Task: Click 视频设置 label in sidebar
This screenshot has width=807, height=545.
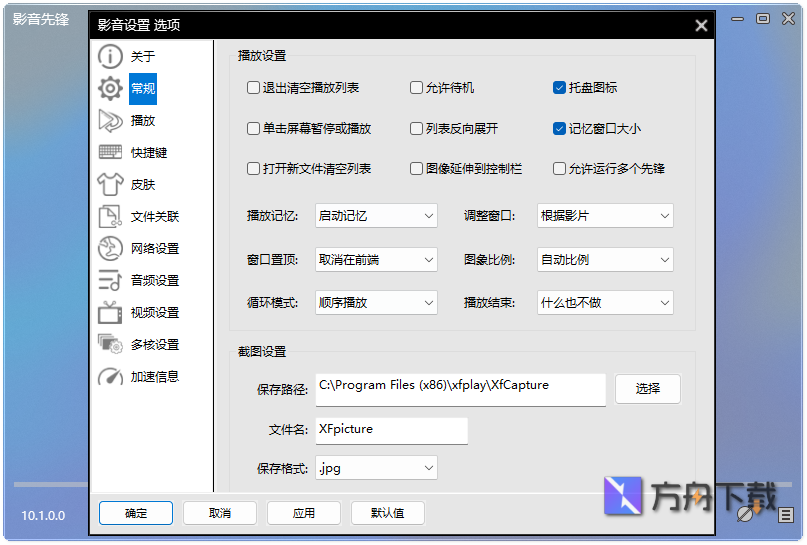Action: pos(154,312)
